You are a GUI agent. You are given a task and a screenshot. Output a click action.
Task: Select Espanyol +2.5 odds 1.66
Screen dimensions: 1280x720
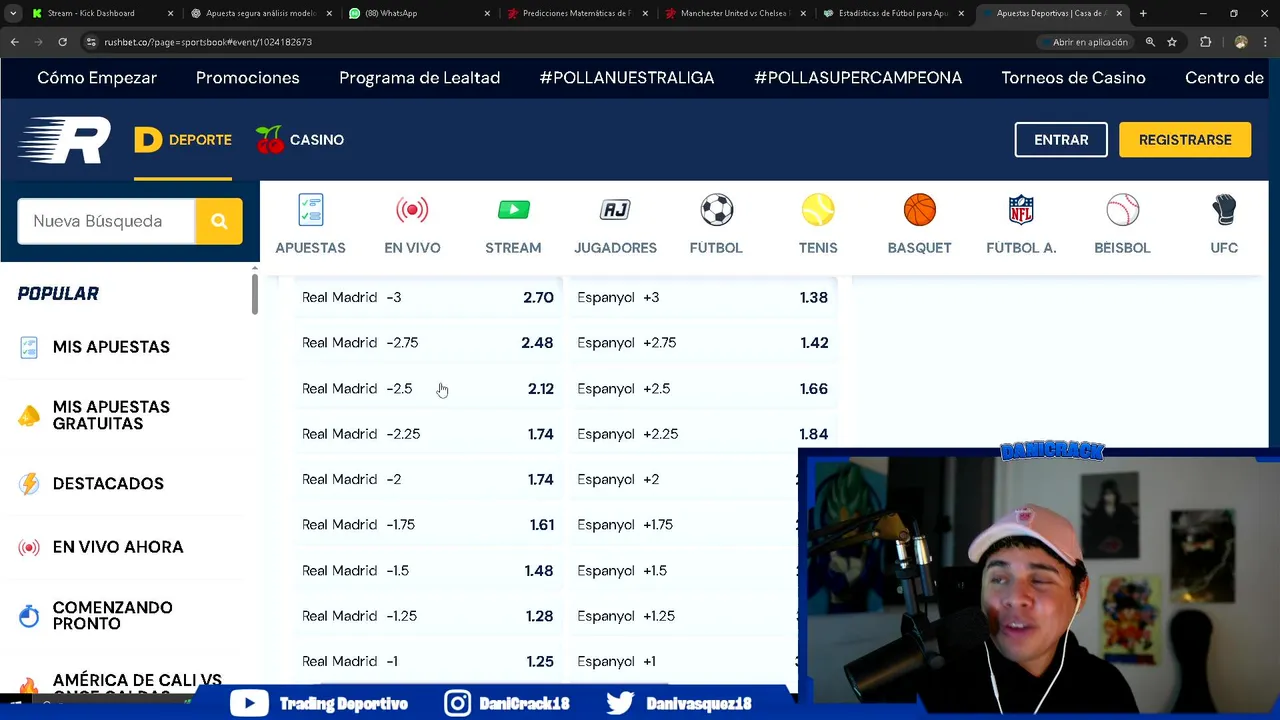click(x=703, y=389)
